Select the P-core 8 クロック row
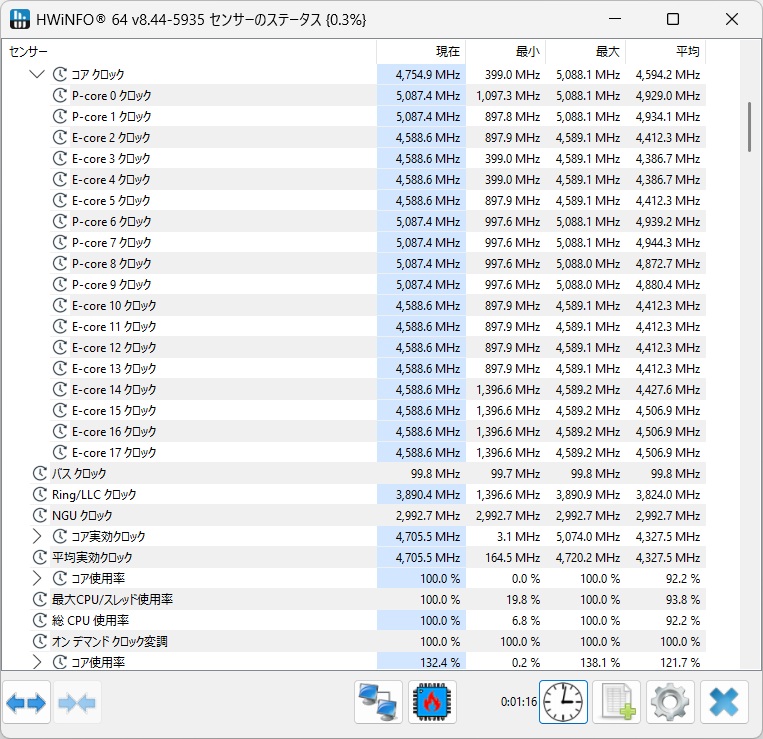The width and height of the screenshot is (763, 739). point(378,263)
